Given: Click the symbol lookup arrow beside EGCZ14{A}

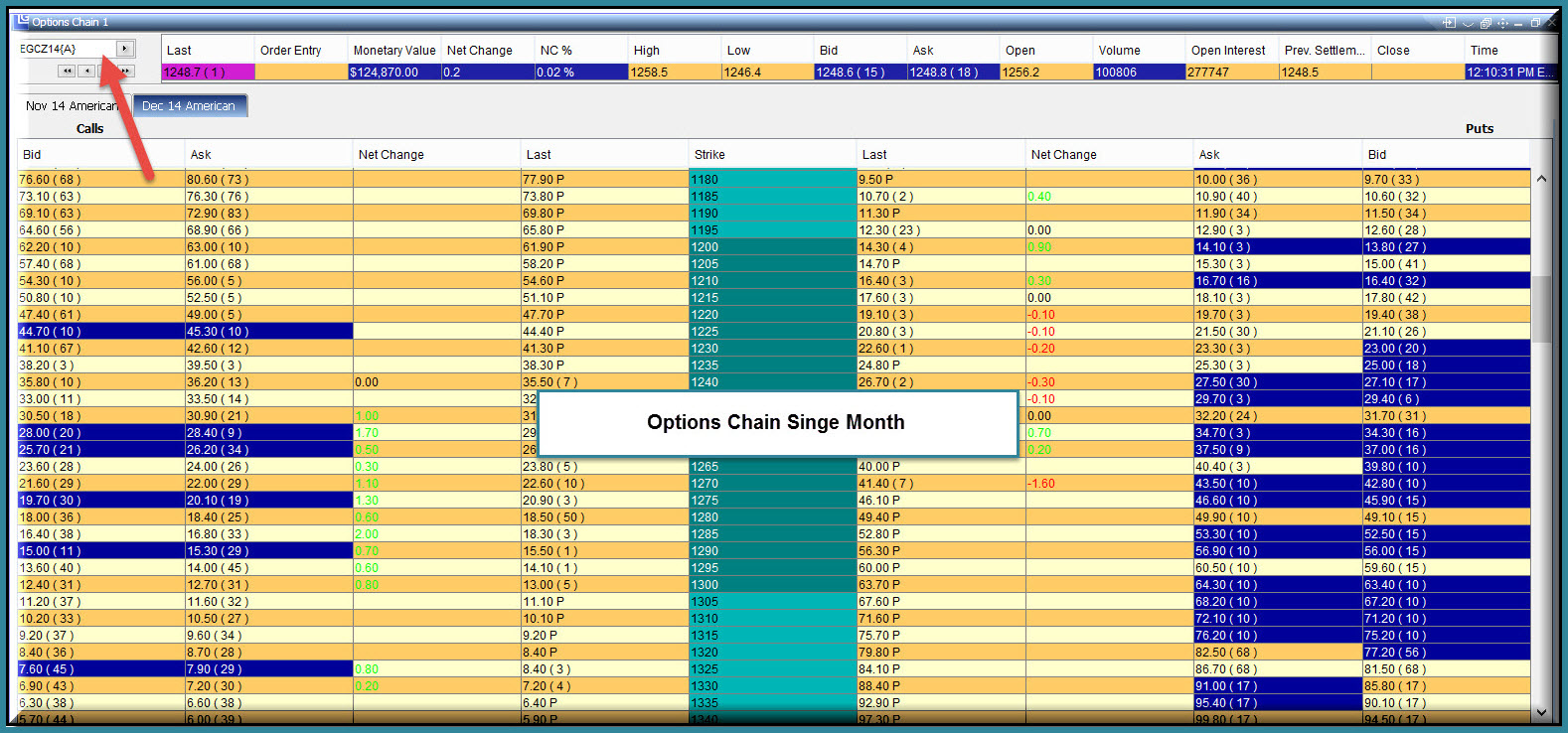Looking at the screenshot, I should [124, 48].
